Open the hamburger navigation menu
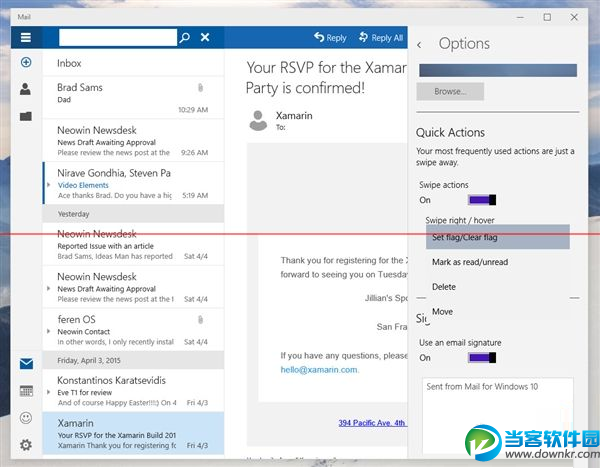The image size is (601, 468). (x=26, y=37)
